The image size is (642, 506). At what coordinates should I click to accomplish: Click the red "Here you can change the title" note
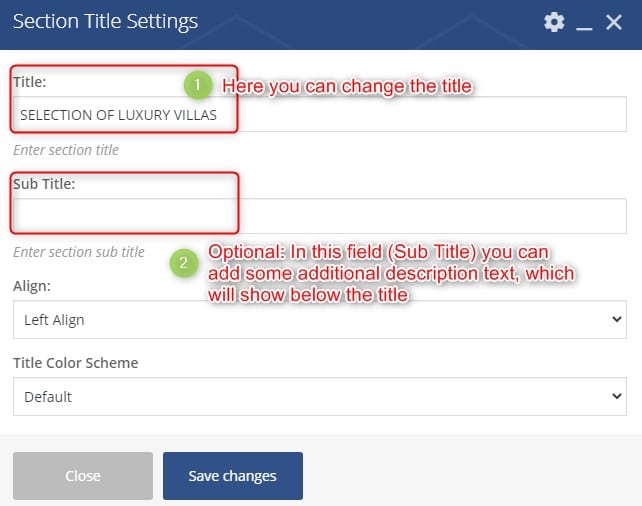346,87
